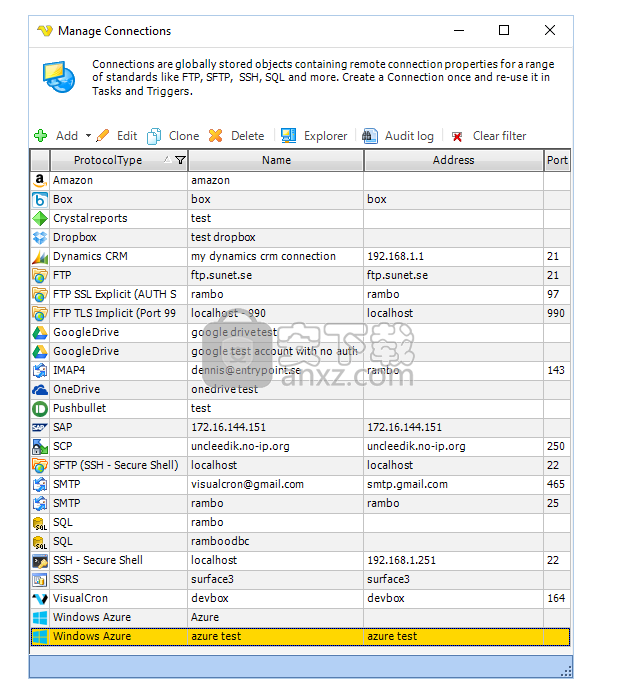
Task: Click the 'onedrive test' name cell
Action: point(276,389)
